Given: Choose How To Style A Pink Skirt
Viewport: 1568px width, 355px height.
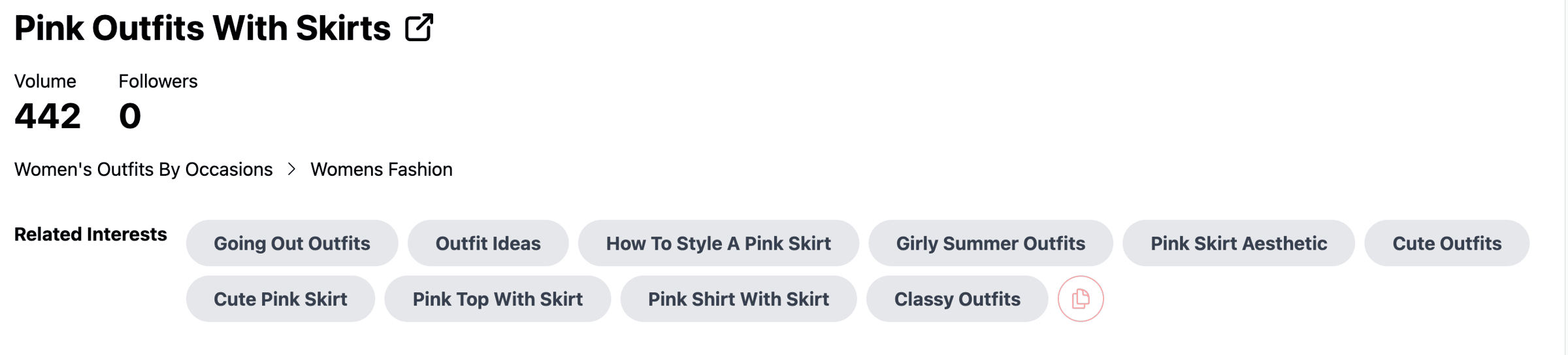Looking at the screenshot, I should [719, 243].
